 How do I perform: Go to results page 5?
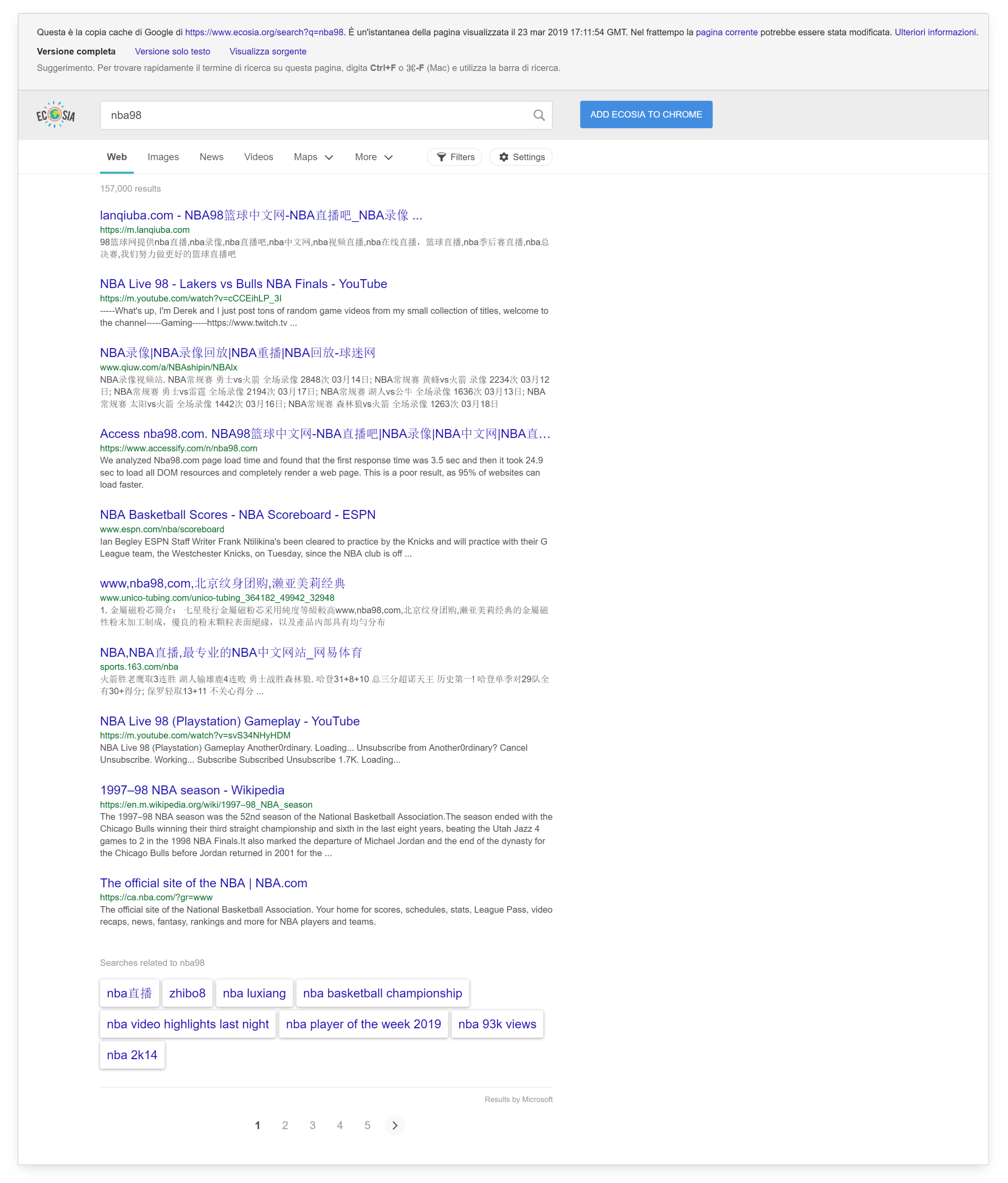367,1125
